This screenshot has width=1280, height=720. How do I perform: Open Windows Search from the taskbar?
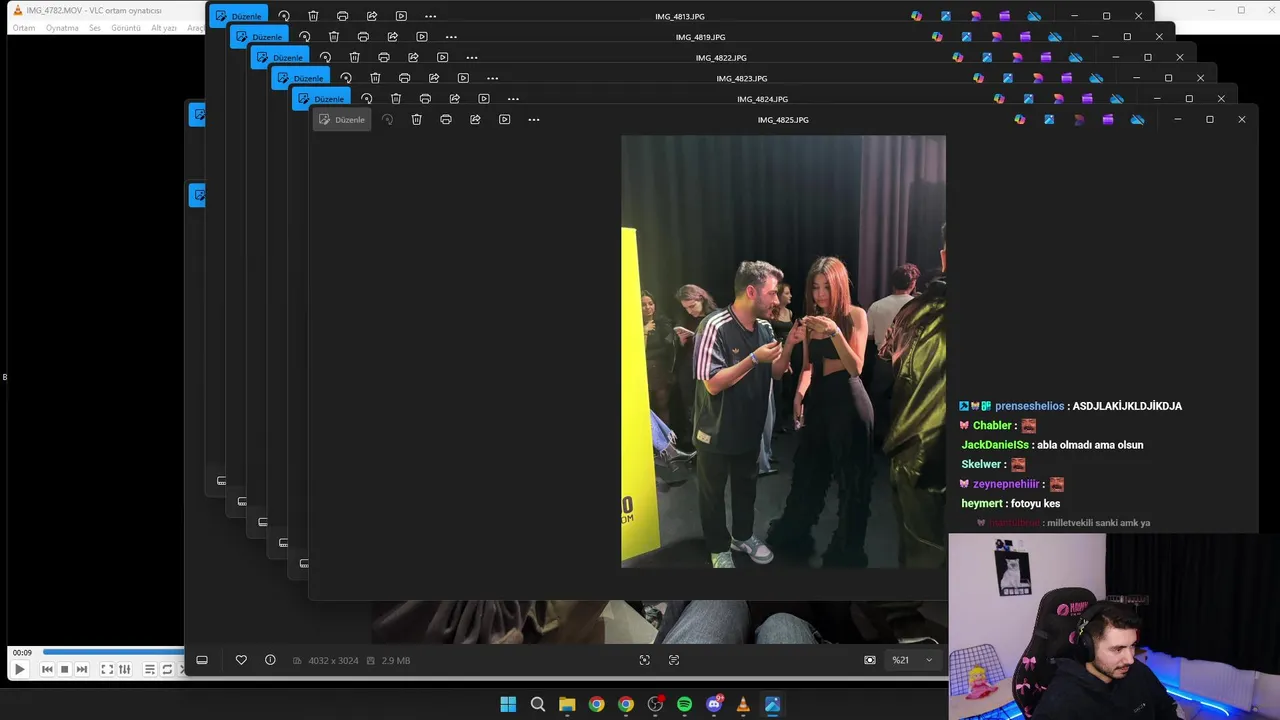point(538,704)
